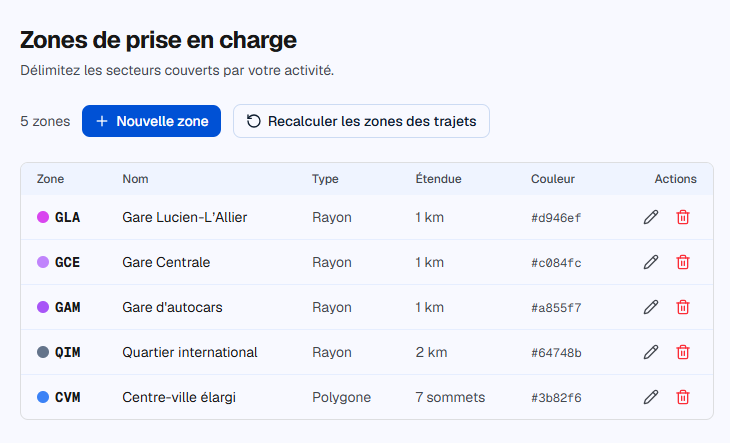Delete the Quartier international zone
The image size is (730, 443).
[683, 352]
